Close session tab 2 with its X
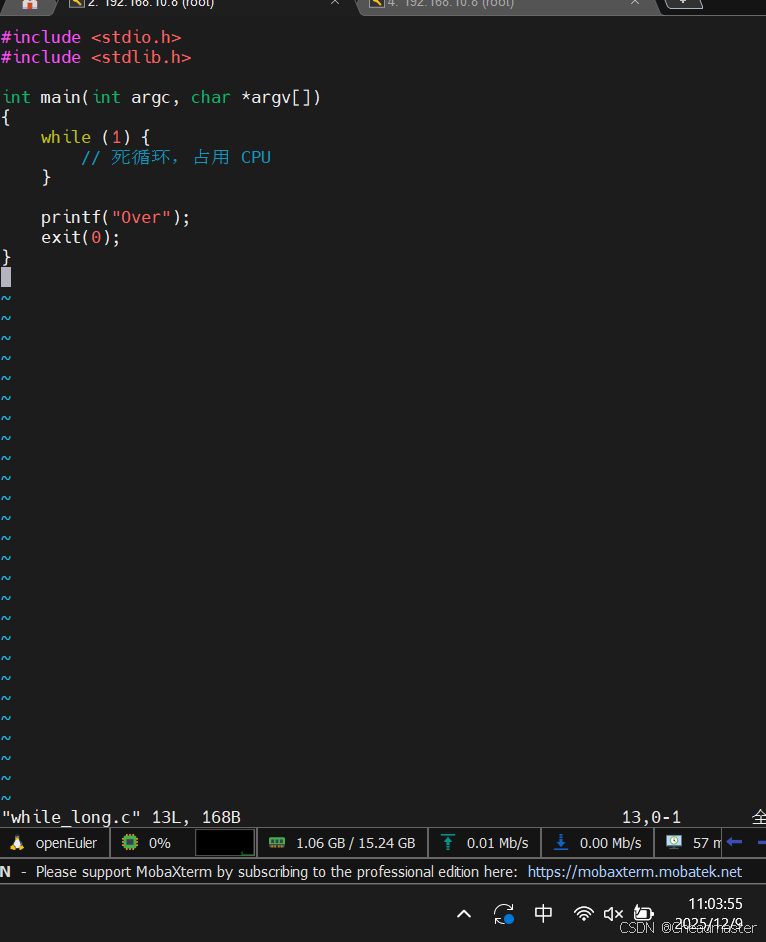Viewport: 766px width, 942px height. (x=335, y=2)
